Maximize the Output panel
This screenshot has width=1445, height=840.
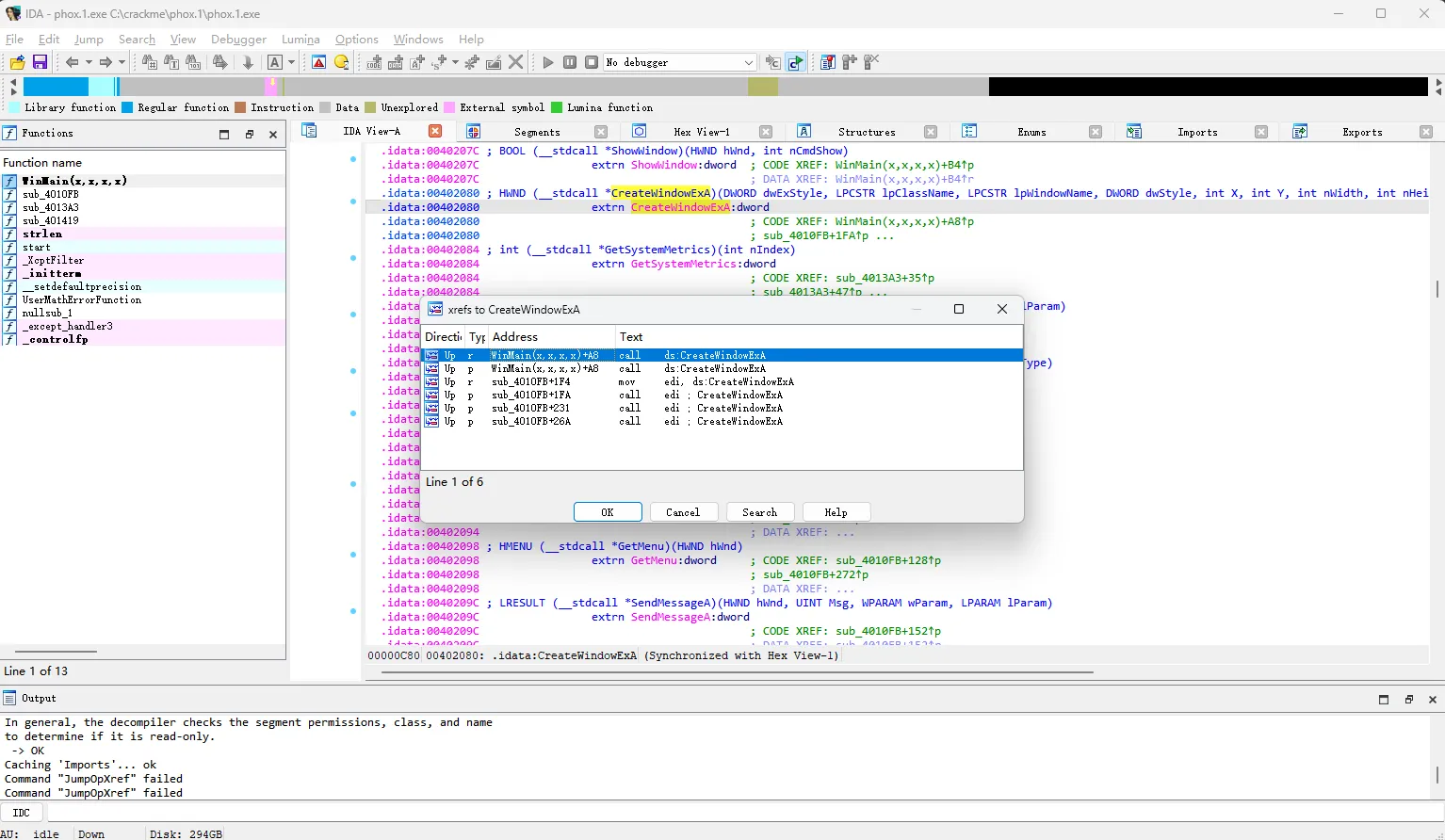click(1384, 699)
